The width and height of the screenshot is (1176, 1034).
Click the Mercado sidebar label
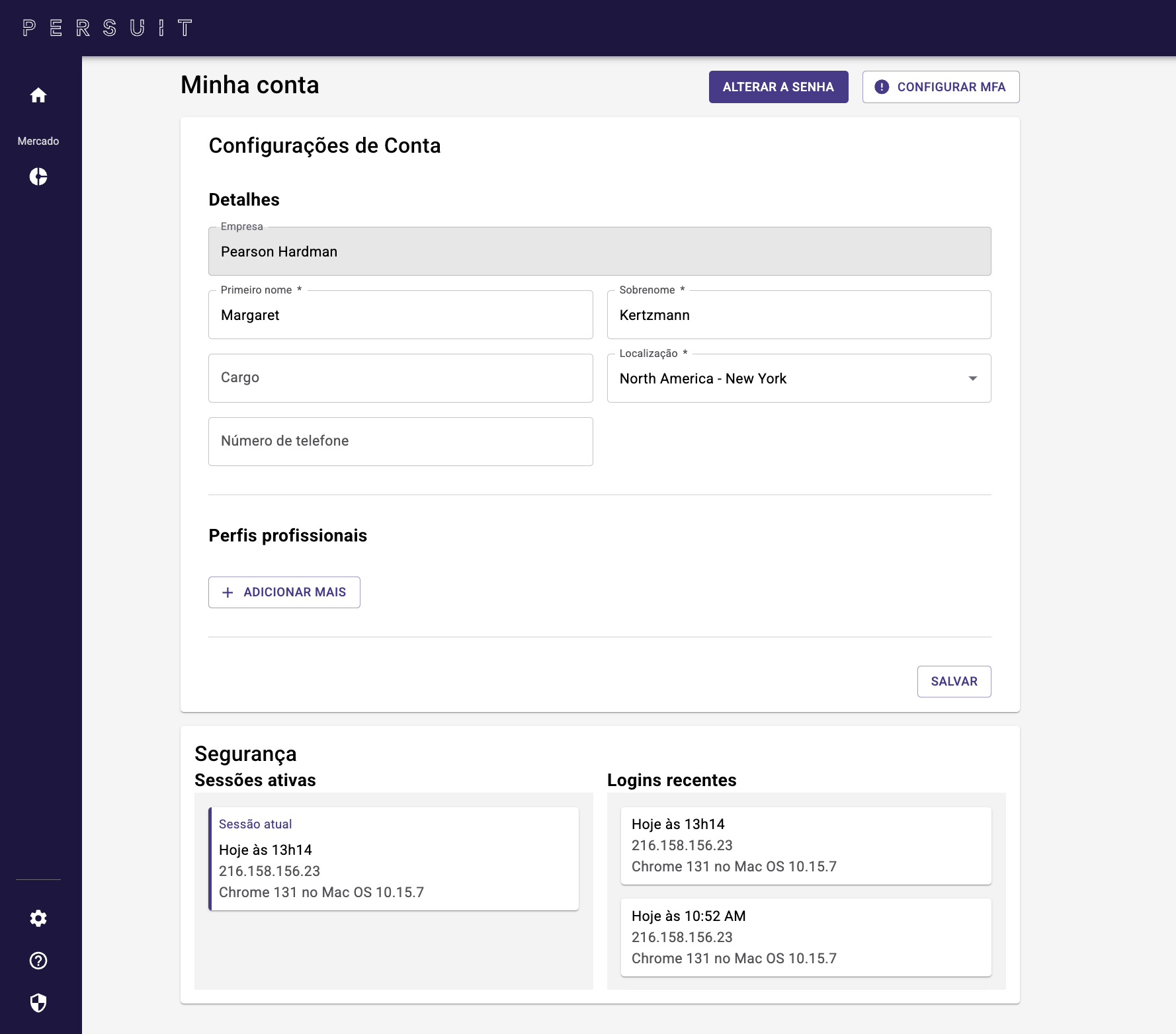coord(38,141)
